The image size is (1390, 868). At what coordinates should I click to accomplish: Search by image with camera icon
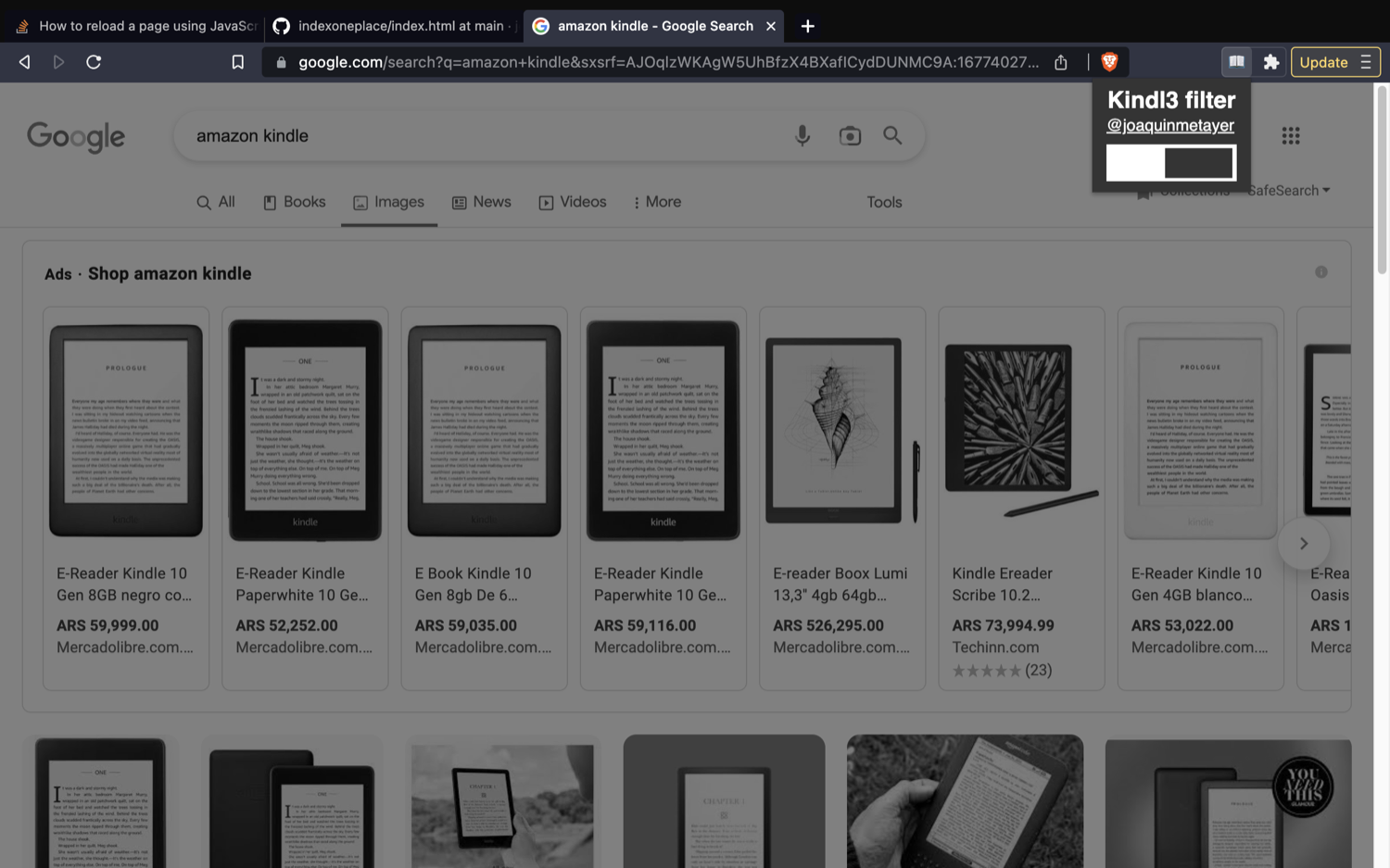coord(850,136)
